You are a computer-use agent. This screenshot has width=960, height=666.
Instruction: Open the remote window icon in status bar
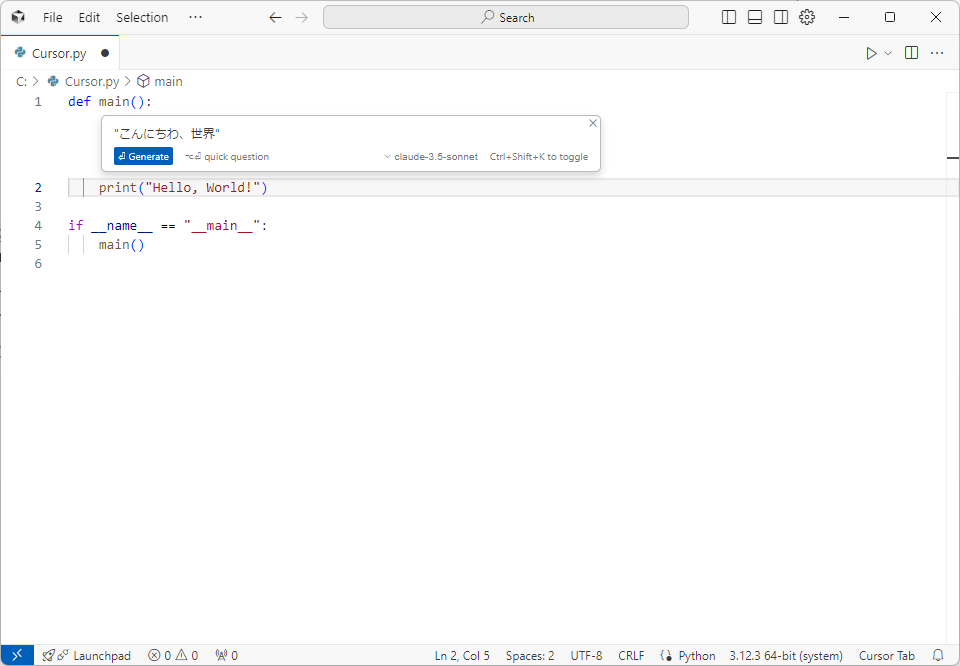(x=17, y=656)
